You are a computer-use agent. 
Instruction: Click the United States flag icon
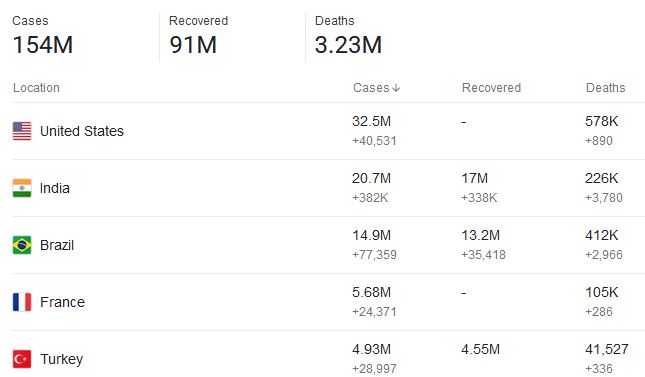pyautogui.click(x=22, y=131)
